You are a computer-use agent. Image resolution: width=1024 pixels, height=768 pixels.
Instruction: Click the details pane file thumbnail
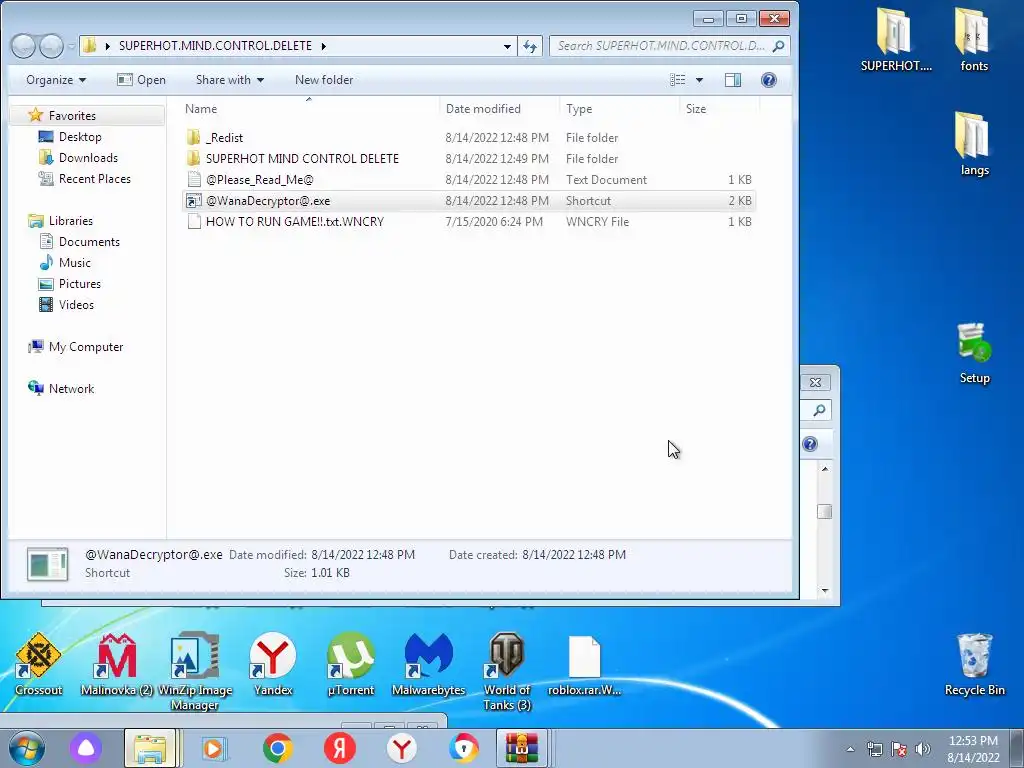tap(47, 564)
